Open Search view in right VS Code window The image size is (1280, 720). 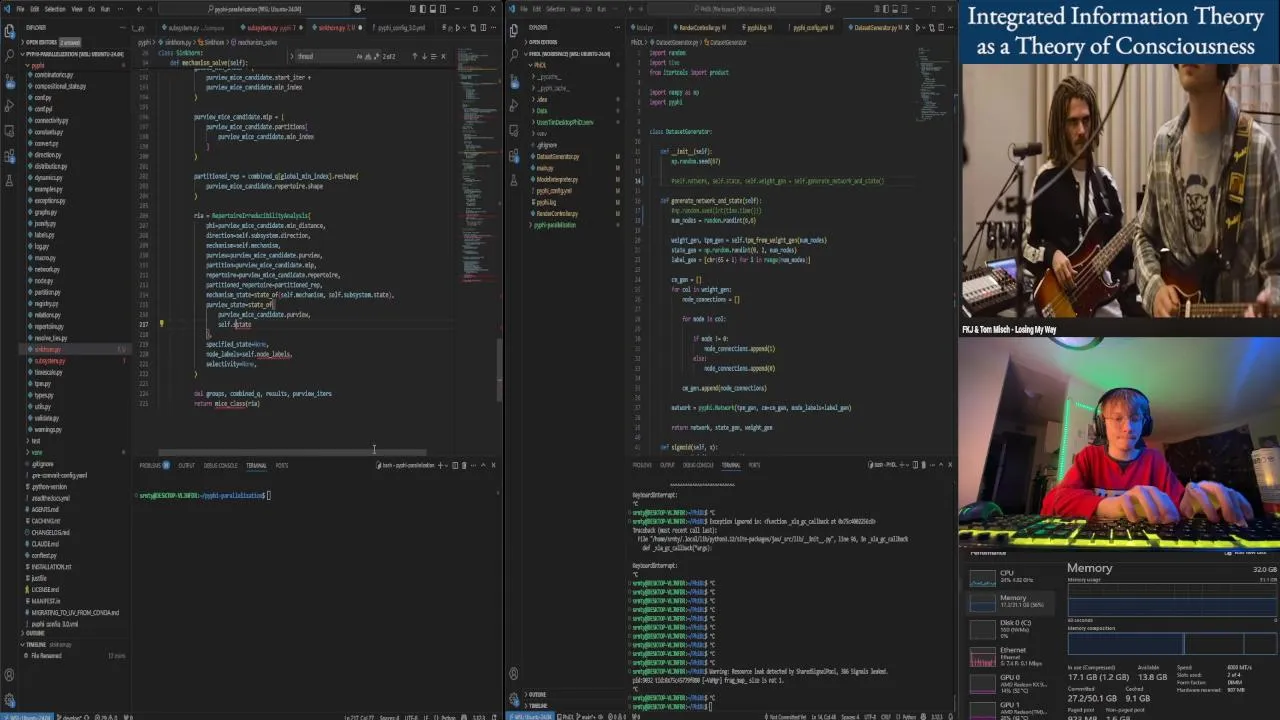tap(514, 55)
